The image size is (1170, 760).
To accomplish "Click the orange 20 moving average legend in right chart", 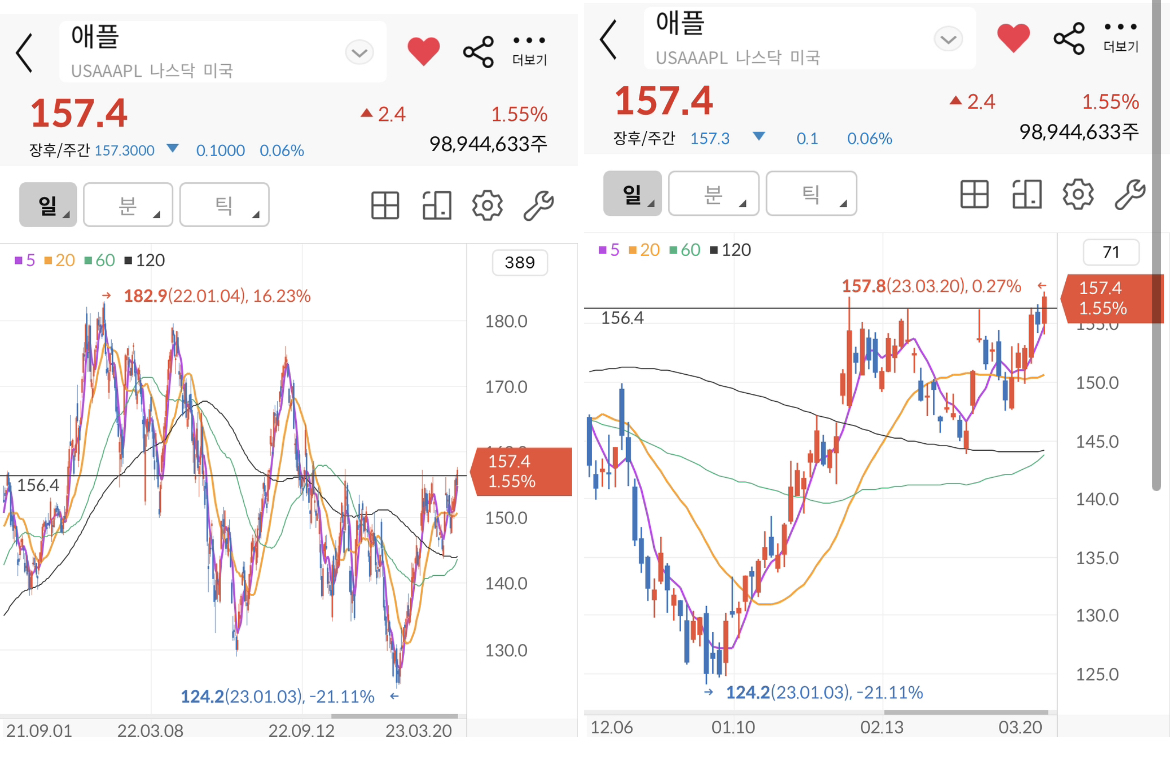I will point(645,250).
